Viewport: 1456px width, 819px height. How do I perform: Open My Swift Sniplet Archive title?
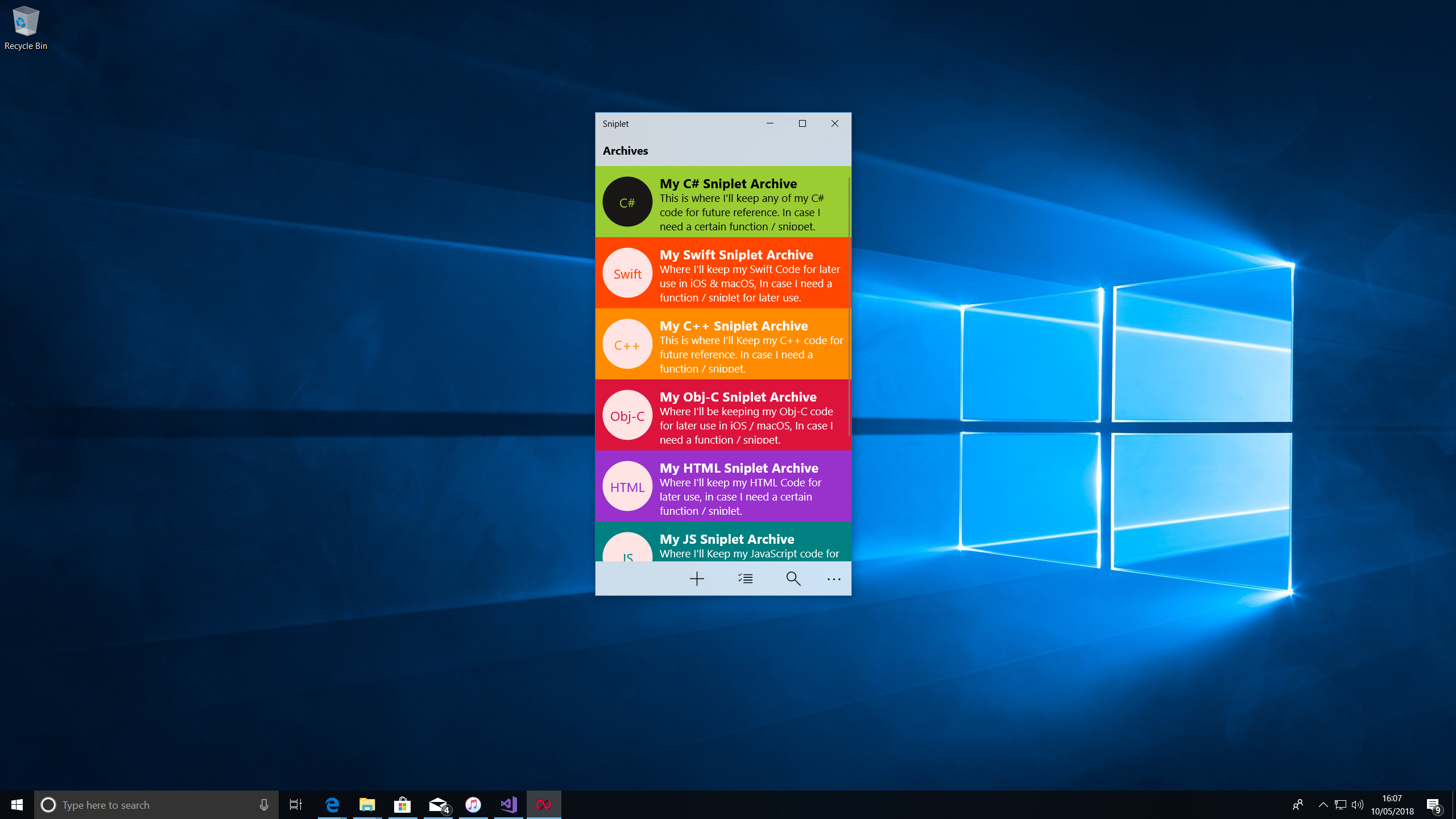pos(736,255)
